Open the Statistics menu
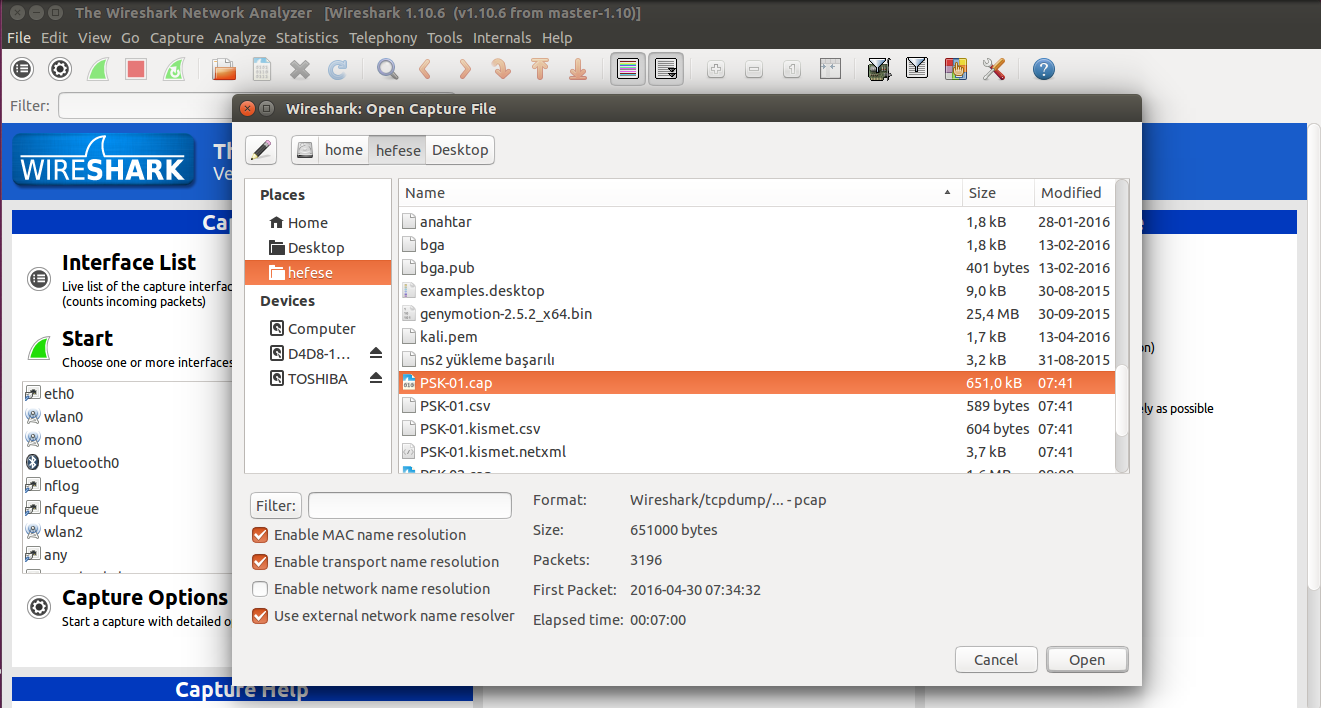This screenshot has height=708, width=1321. point(307,38)
